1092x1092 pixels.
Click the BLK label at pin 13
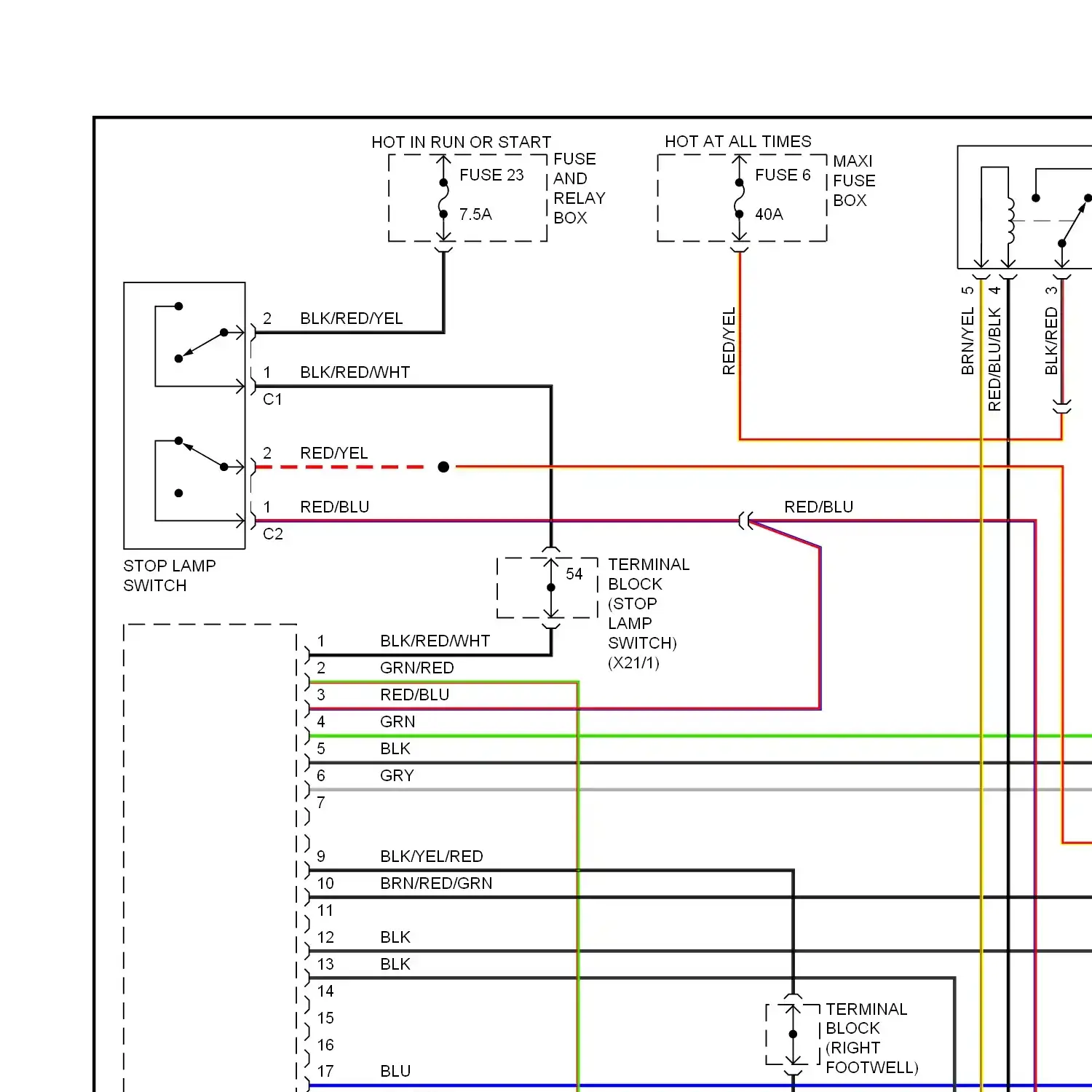(x=395, y=964)
